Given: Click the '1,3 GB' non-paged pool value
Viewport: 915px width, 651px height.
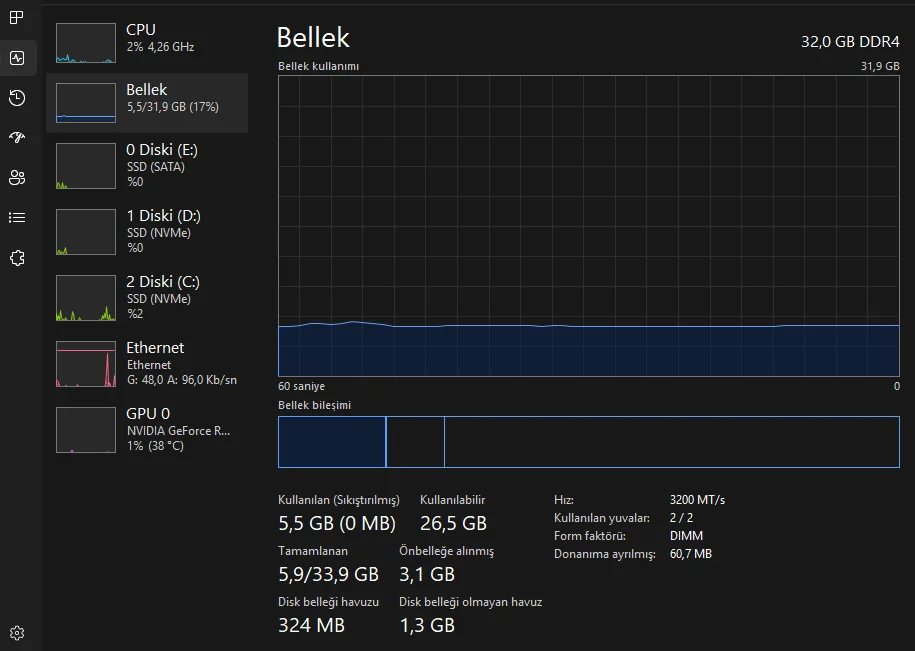Looking at the screenshot, I should point(427,625).
